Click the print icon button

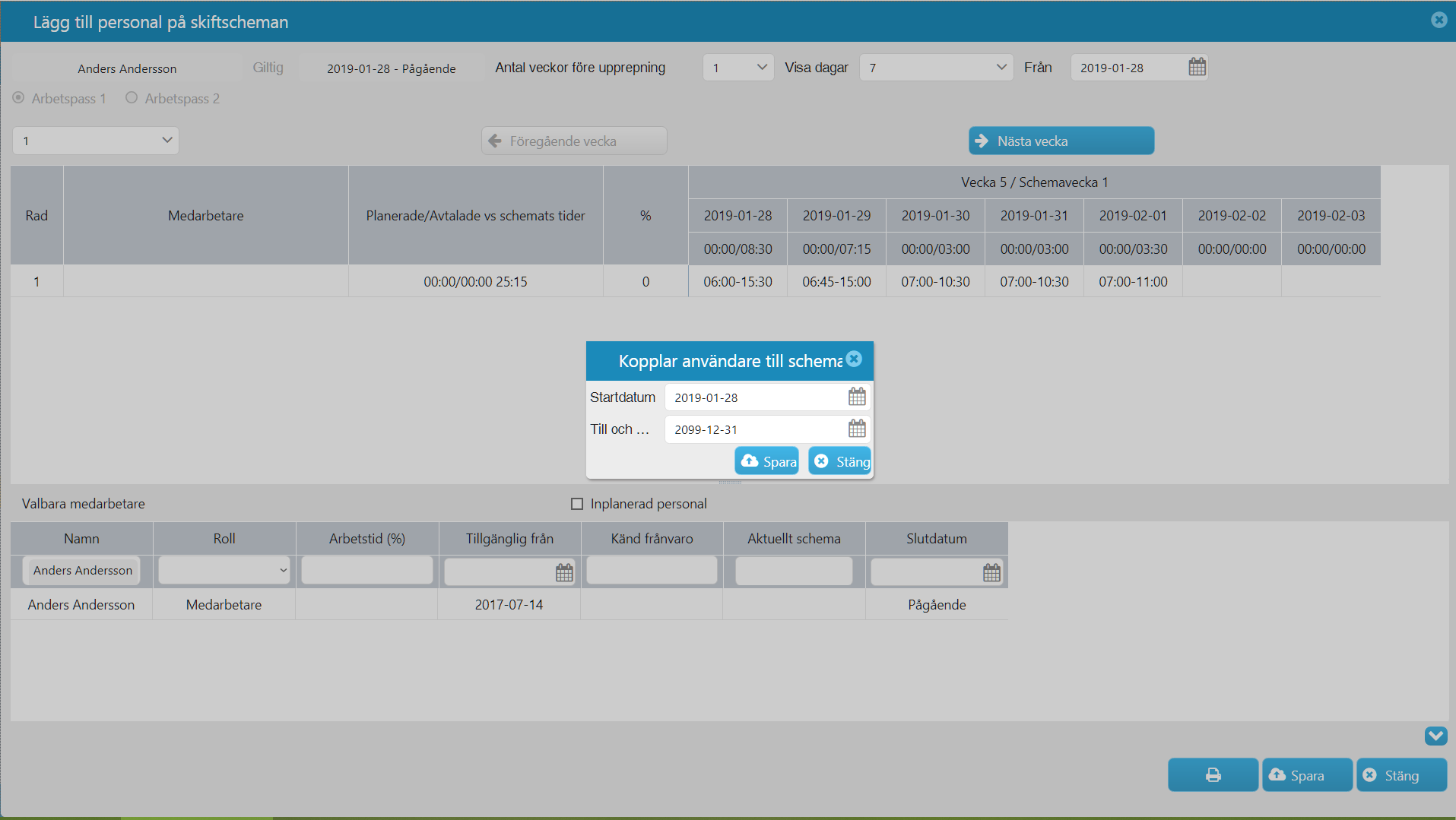tap(1213, 774)
